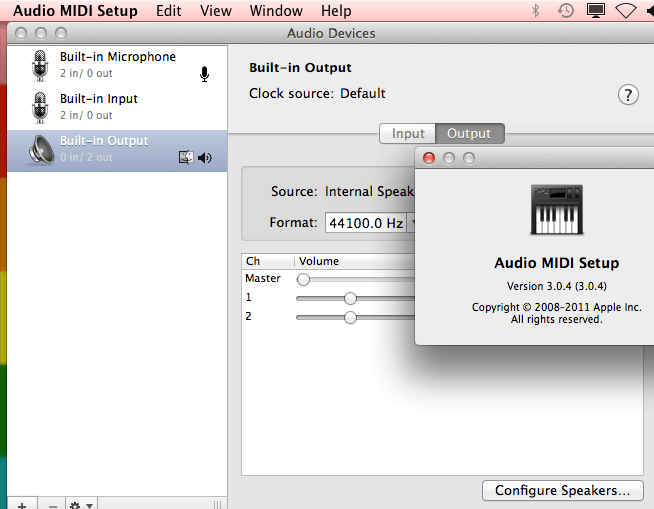Select Built-in Input in device list

(x=117, y=108)
